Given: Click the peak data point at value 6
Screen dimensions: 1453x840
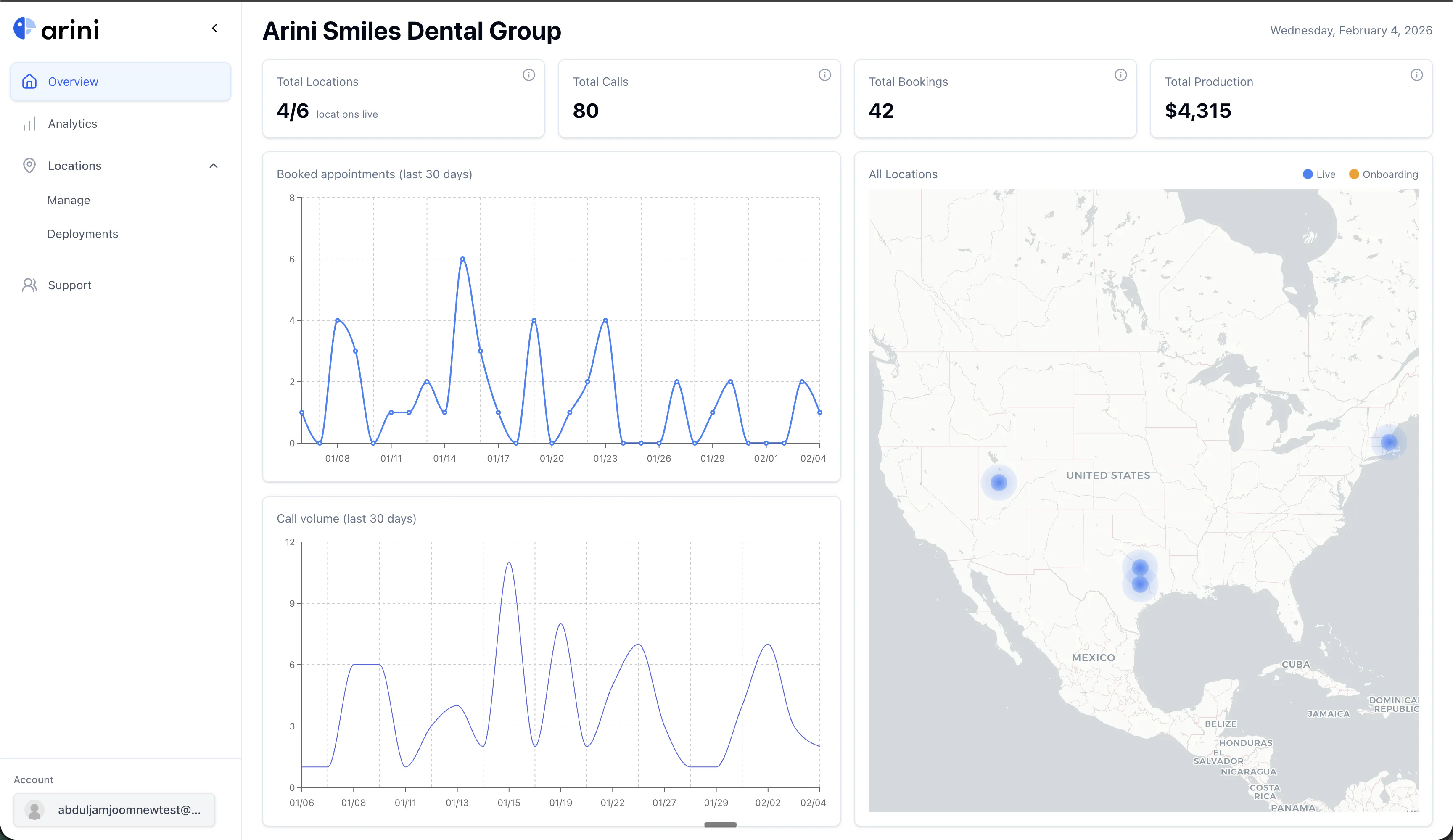Looking at the screenshot, I should point(462,259).
